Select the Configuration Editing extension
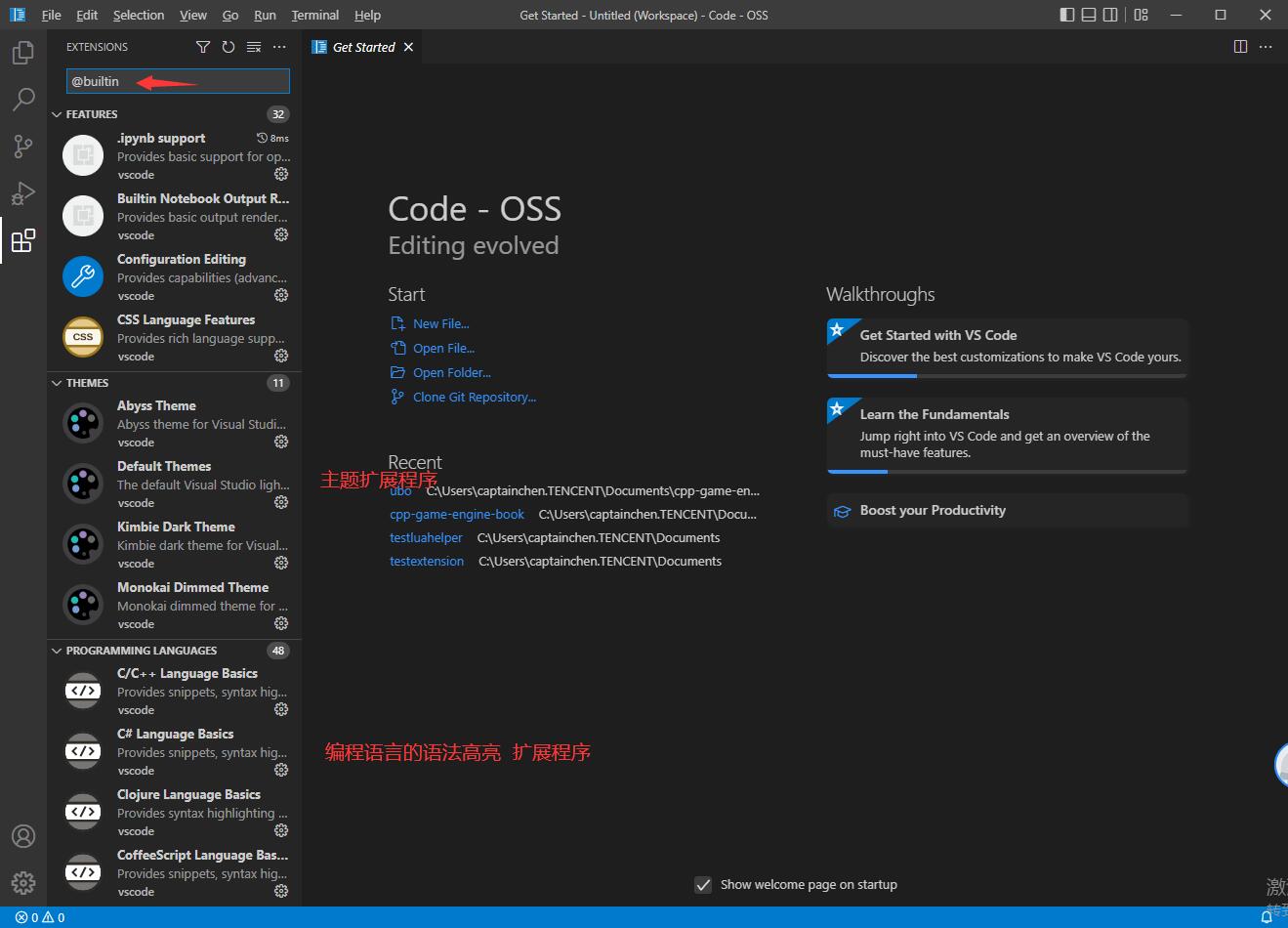1288x928 pixels. tap(175, 276)
